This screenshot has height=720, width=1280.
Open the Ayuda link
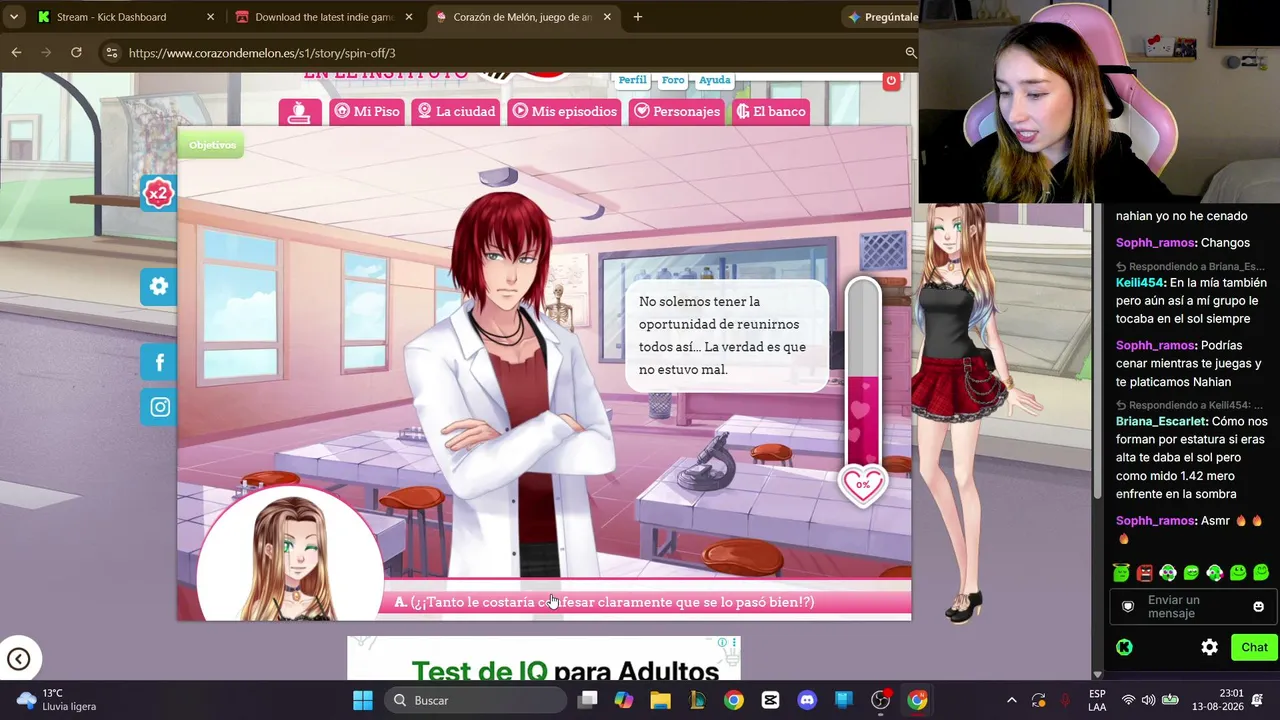coord(714,80)
